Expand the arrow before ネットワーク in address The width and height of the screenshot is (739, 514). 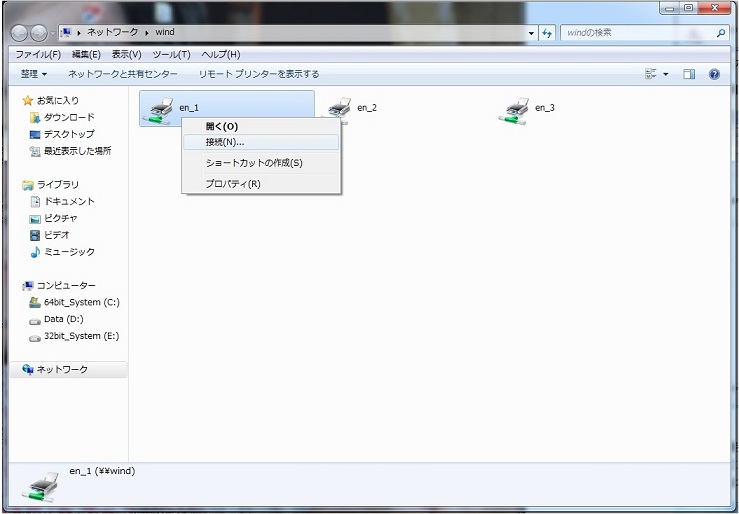tap(79, 33)
